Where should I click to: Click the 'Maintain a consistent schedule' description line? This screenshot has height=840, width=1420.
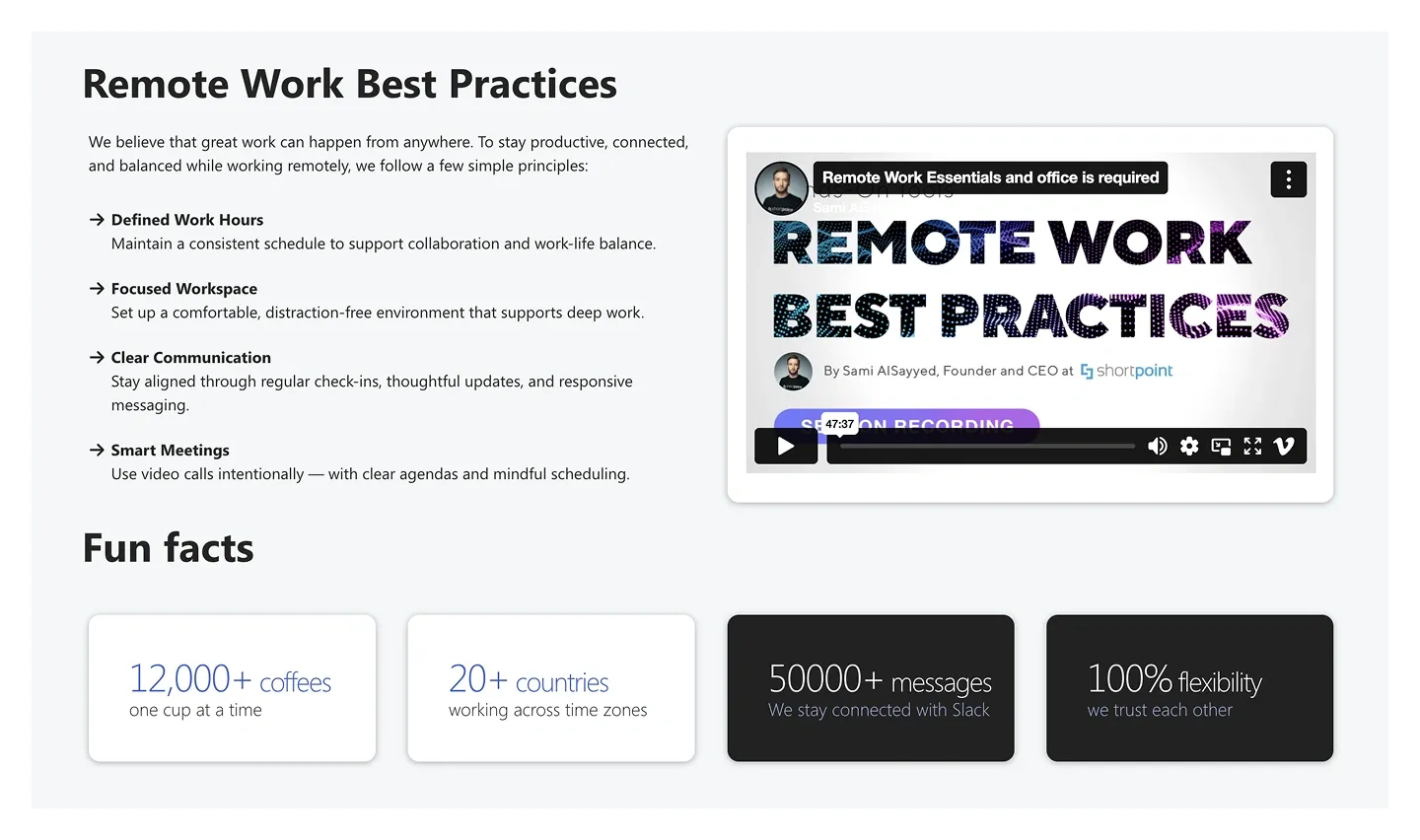(x=384, y=244)
